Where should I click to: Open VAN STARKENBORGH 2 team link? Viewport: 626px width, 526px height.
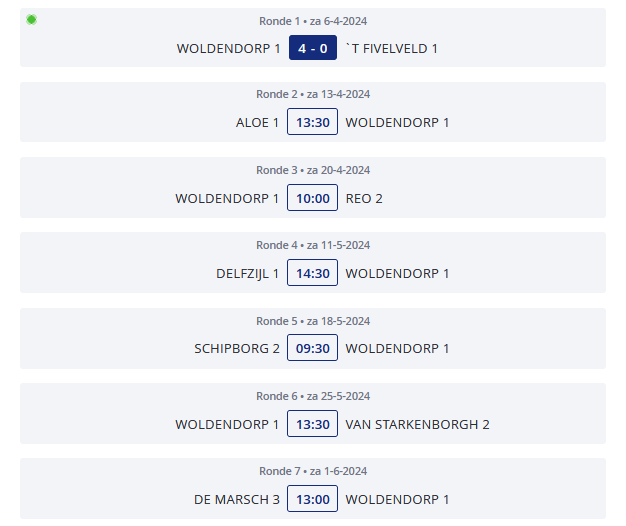pos(417,424)
